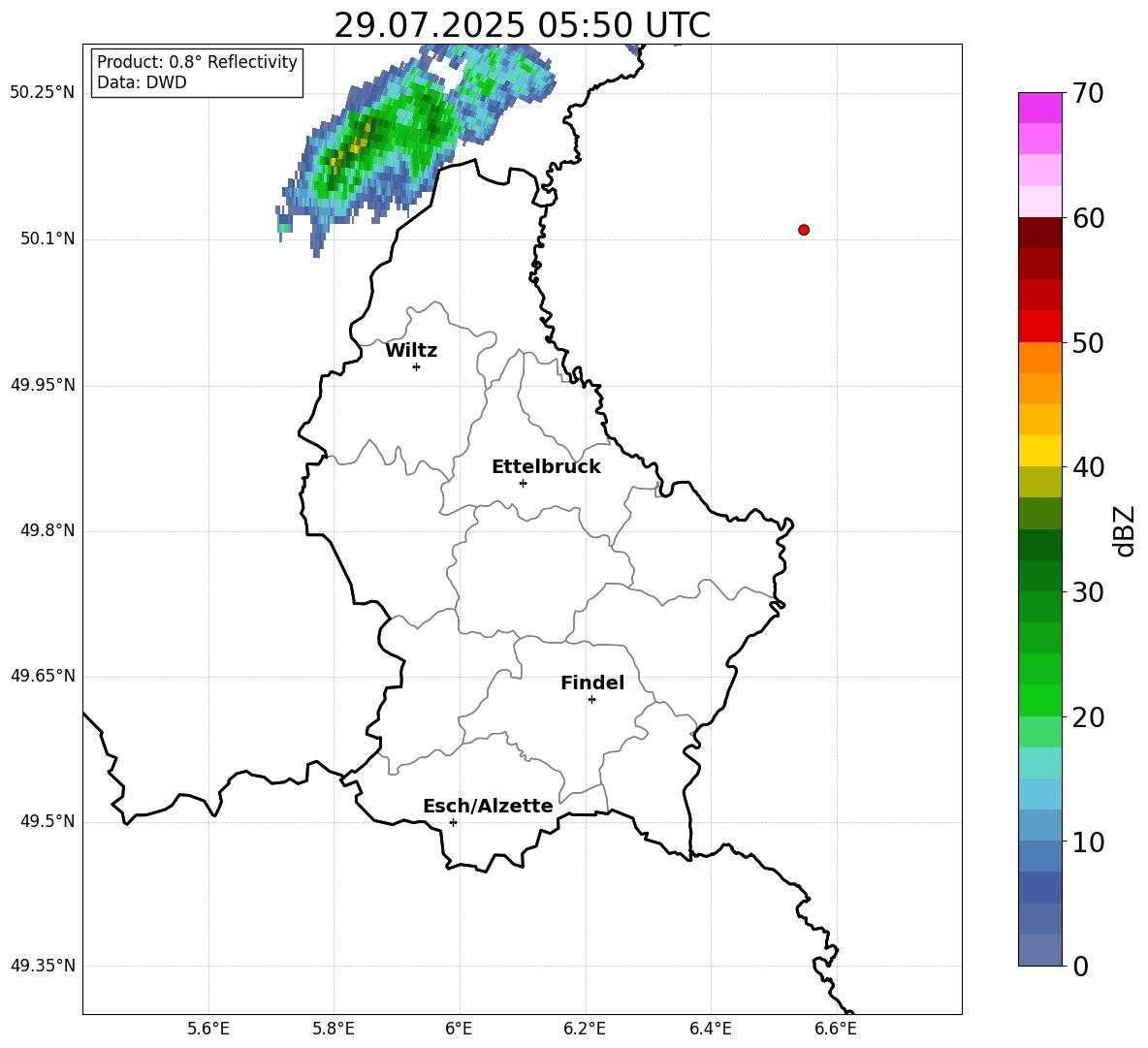Click the 50.25°N latitude label
Viewport: 1148px width, 1048px height.
pyautogui.click(x=43, y=93)
